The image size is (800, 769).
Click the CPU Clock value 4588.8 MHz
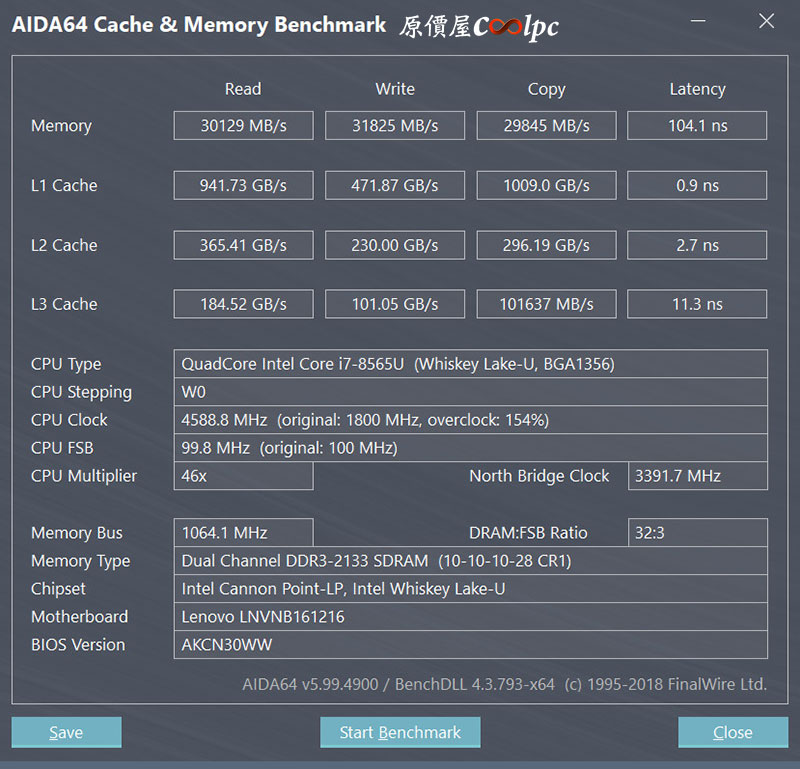pyautogui.click(x=470, y=420)
